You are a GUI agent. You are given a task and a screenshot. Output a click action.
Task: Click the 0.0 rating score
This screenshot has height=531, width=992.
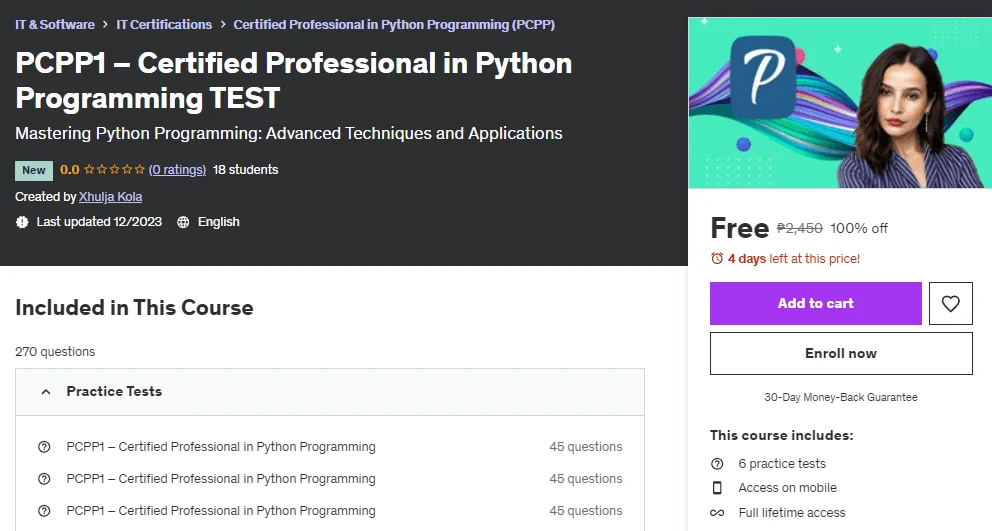tap(70, 170)
